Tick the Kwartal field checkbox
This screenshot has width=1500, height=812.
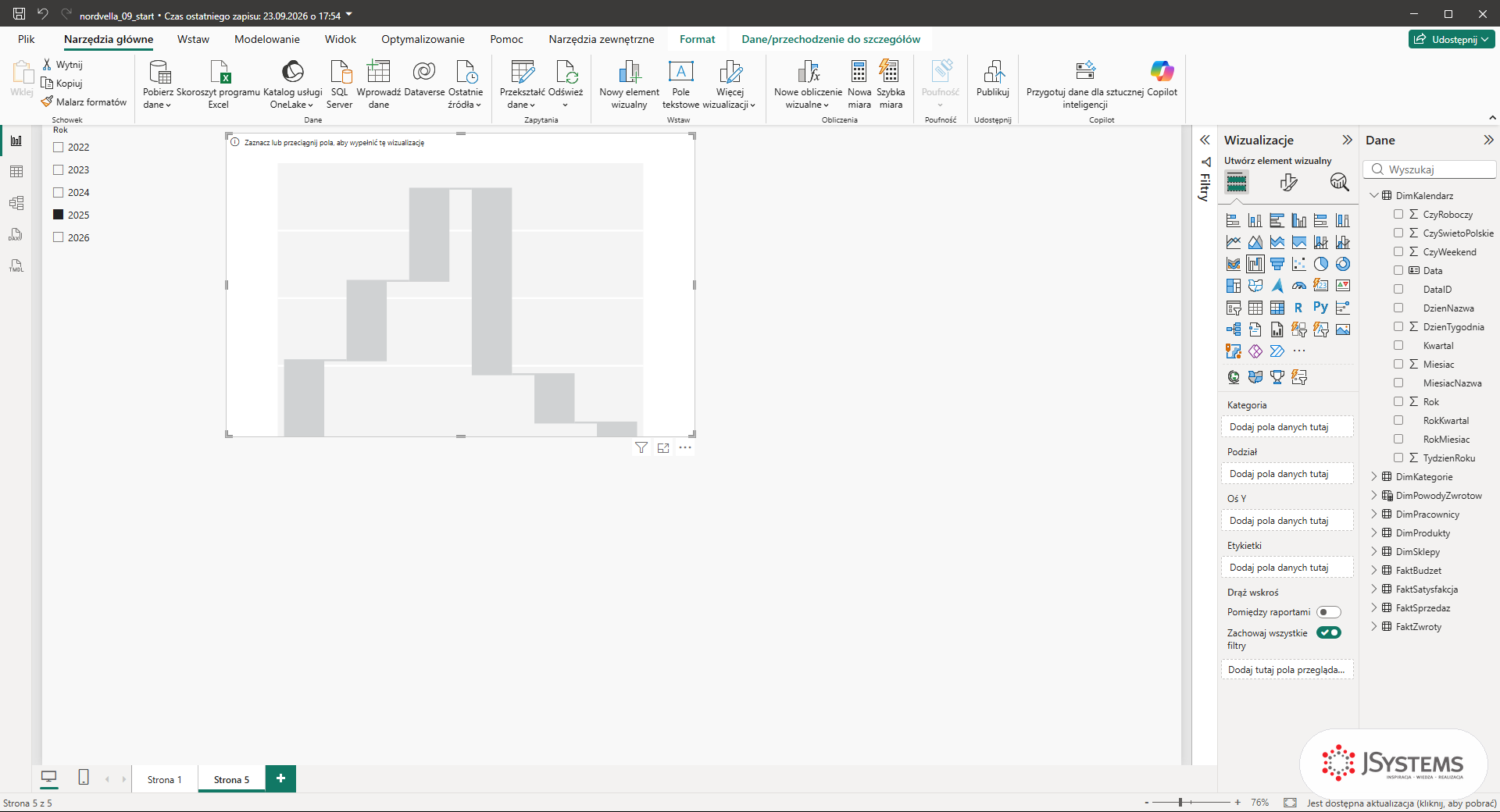tap(1398, 345)
